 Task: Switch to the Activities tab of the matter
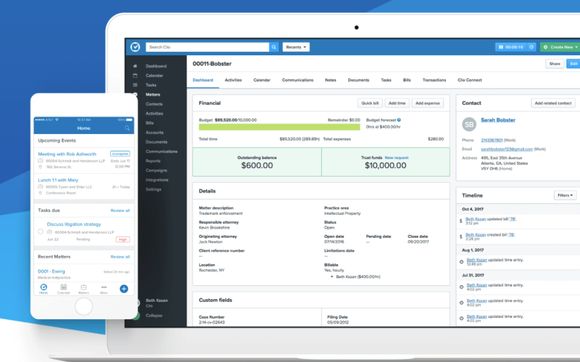233,80
